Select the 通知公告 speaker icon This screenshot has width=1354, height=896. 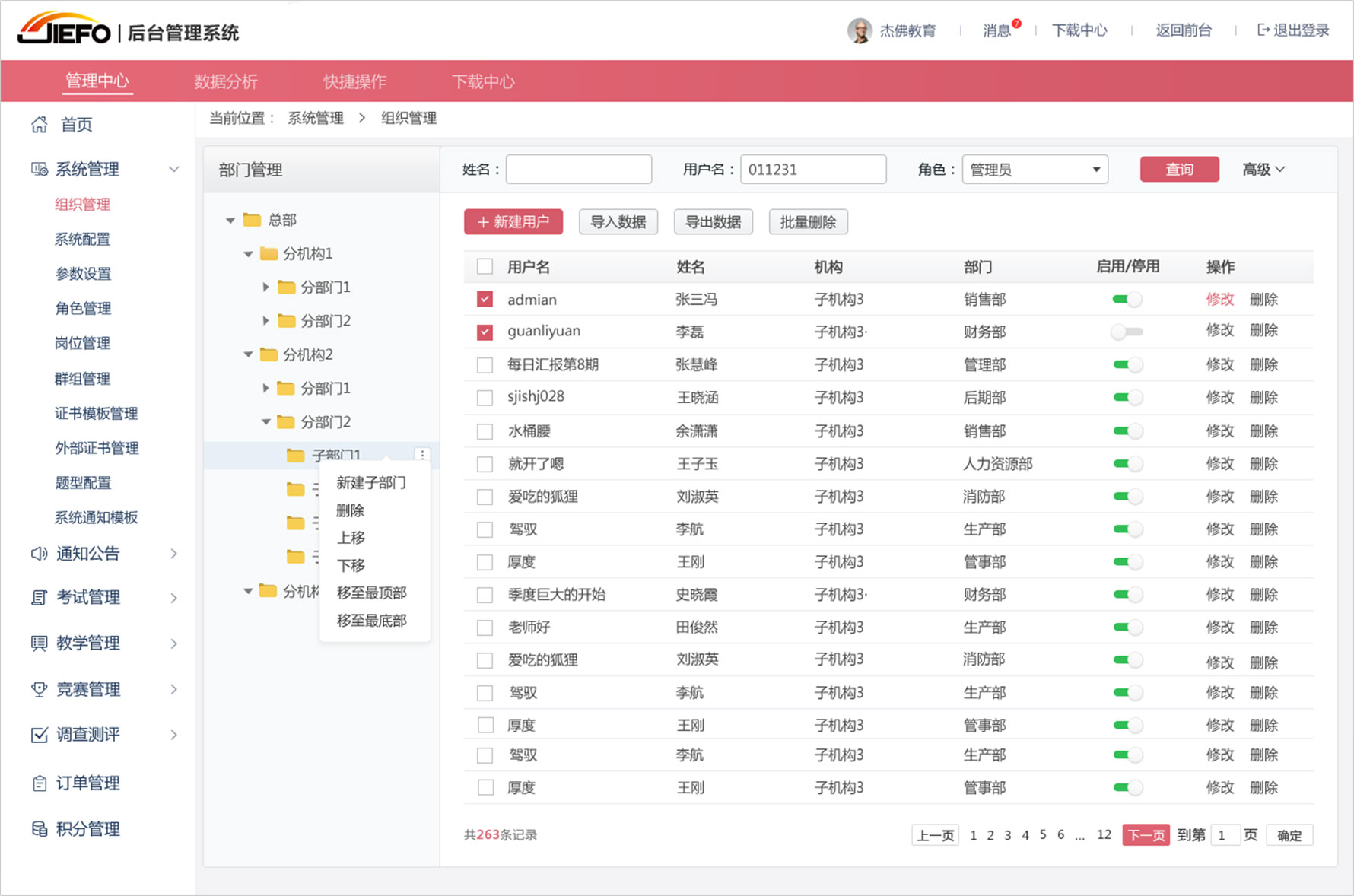click(x=40, y=554)
